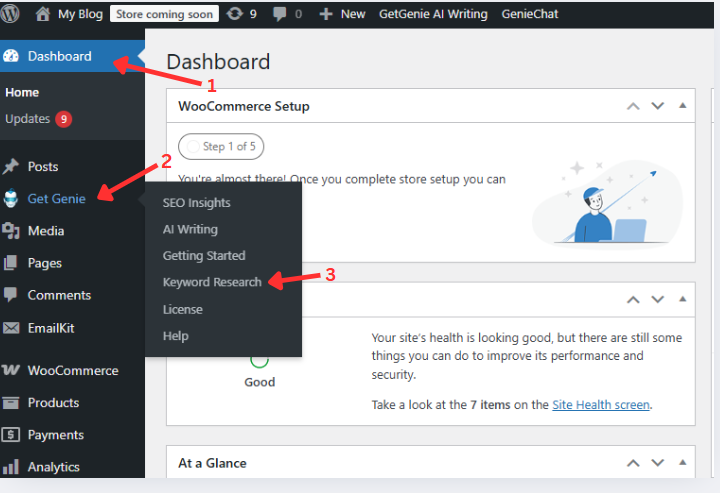Image resolution: width=720 pixels, height=493 pixels.
Task: Click New in the admin bar
Action: tap(353, 14)
